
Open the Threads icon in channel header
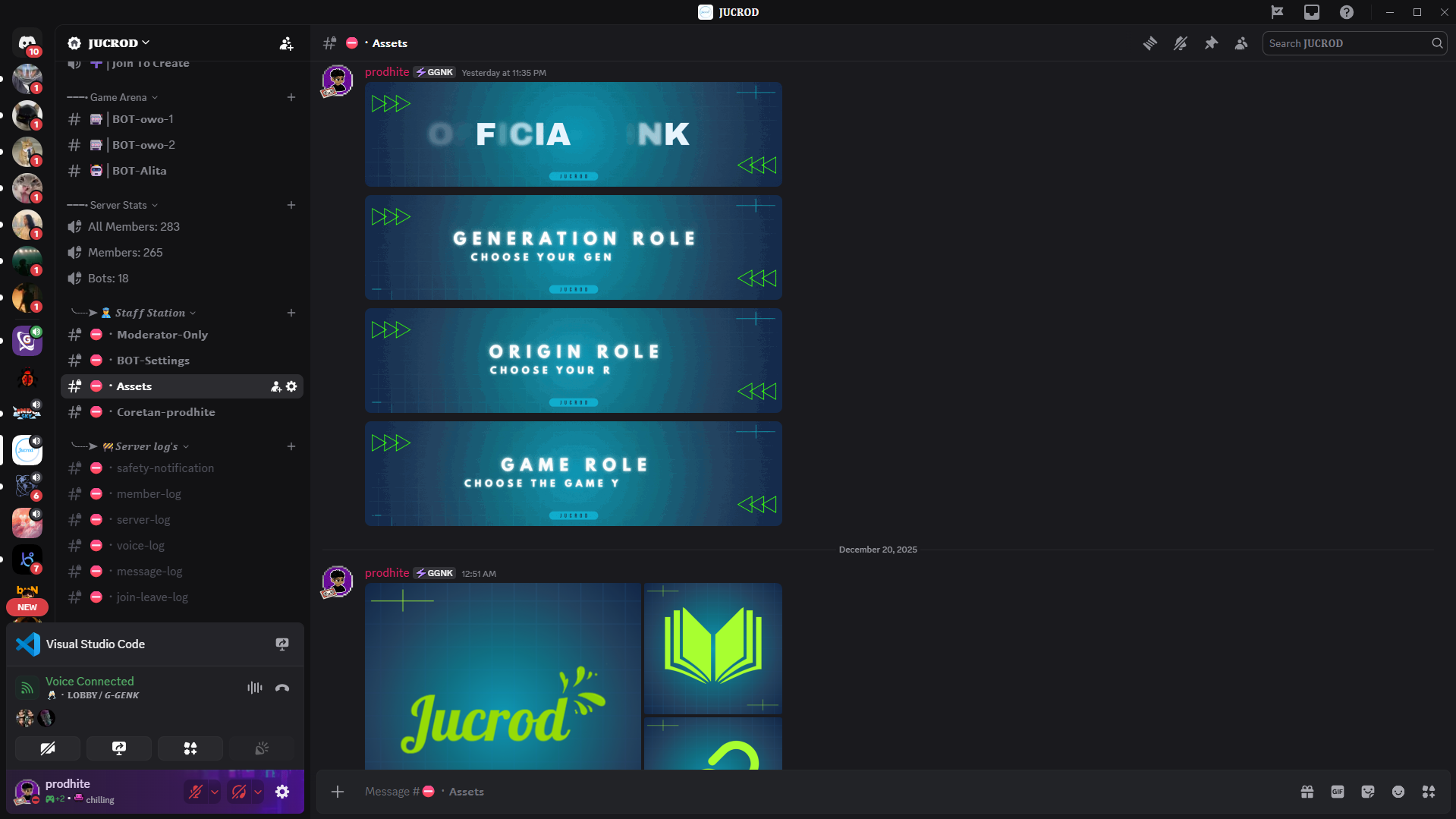tap(1150, 43)
